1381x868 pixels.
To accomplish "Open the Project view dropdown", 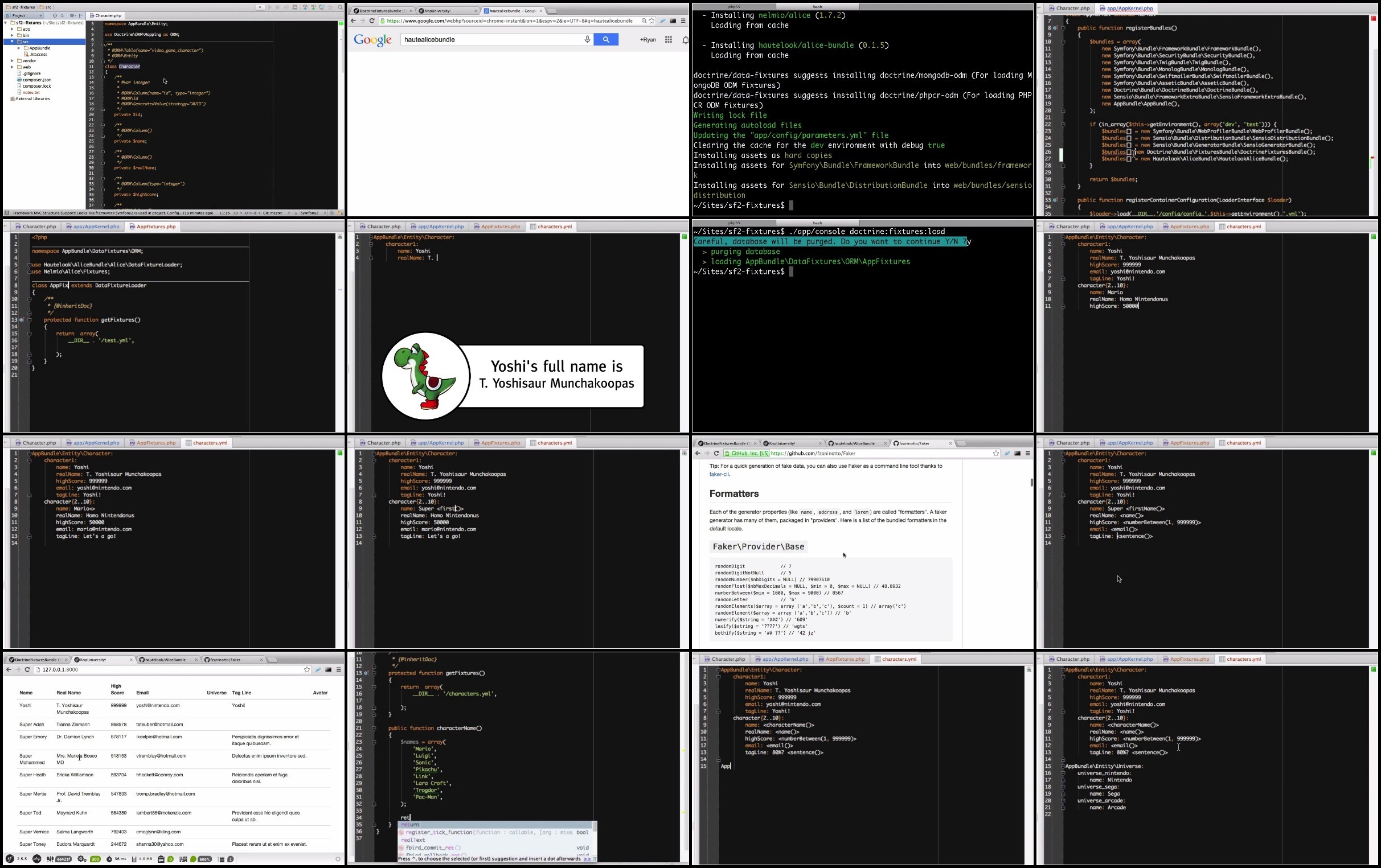I will tap(23, 15).
